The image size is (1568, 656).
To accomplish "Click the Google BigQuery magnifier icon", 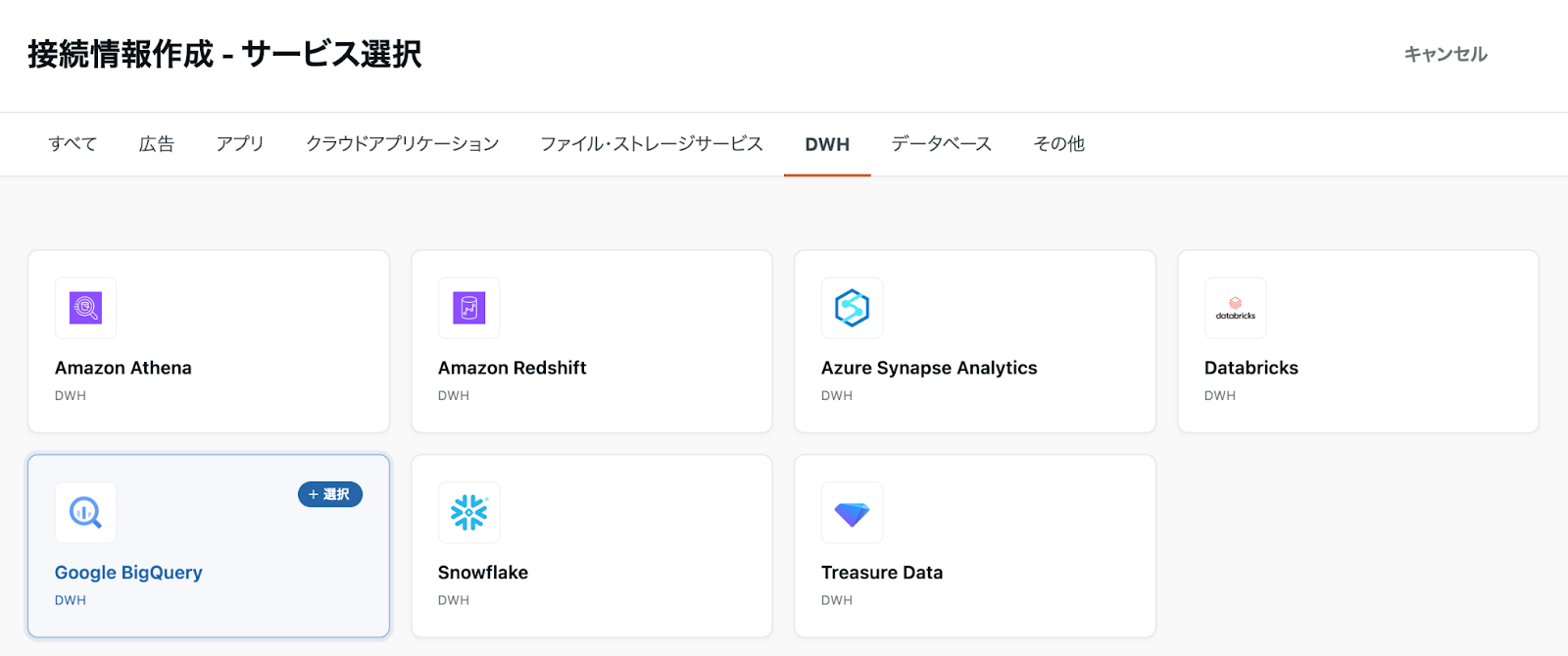I will [x=85, y=512].
